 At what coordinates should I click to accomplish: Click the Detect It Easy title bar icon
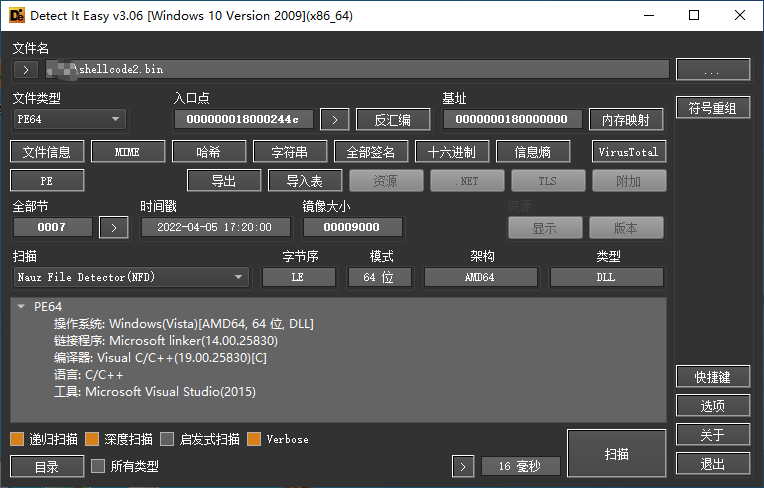tap(17, 15)
